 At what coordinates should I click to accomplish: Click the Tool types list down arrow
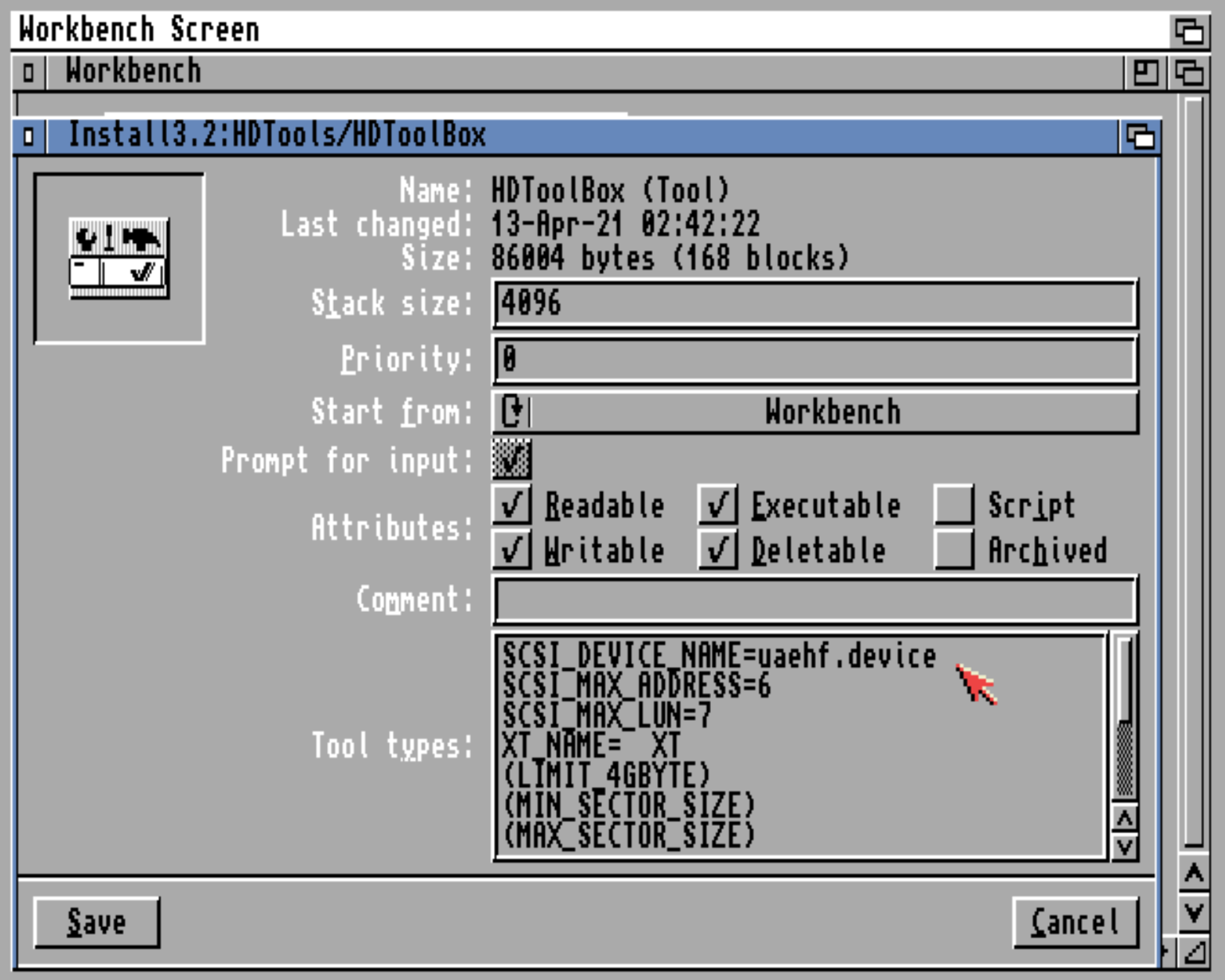[1124, 848]
